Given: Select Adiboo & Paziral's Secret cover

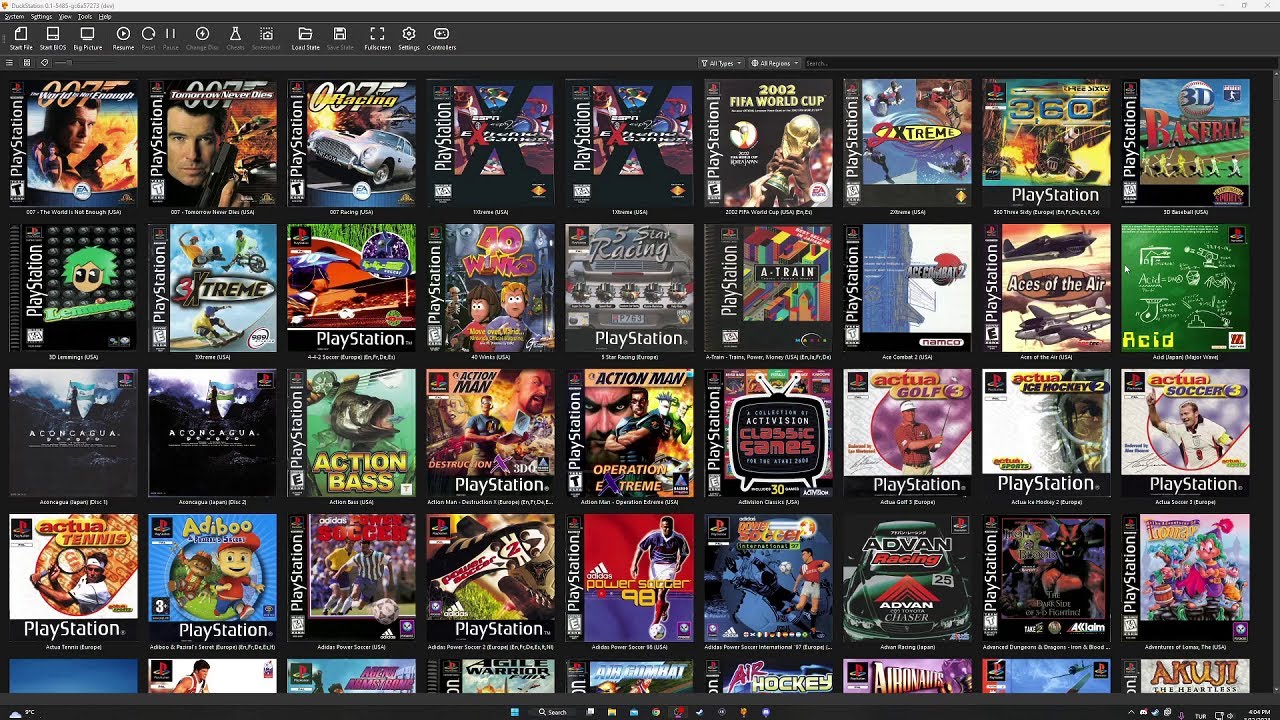Looking at the screenshot, I should pos(212,578).
